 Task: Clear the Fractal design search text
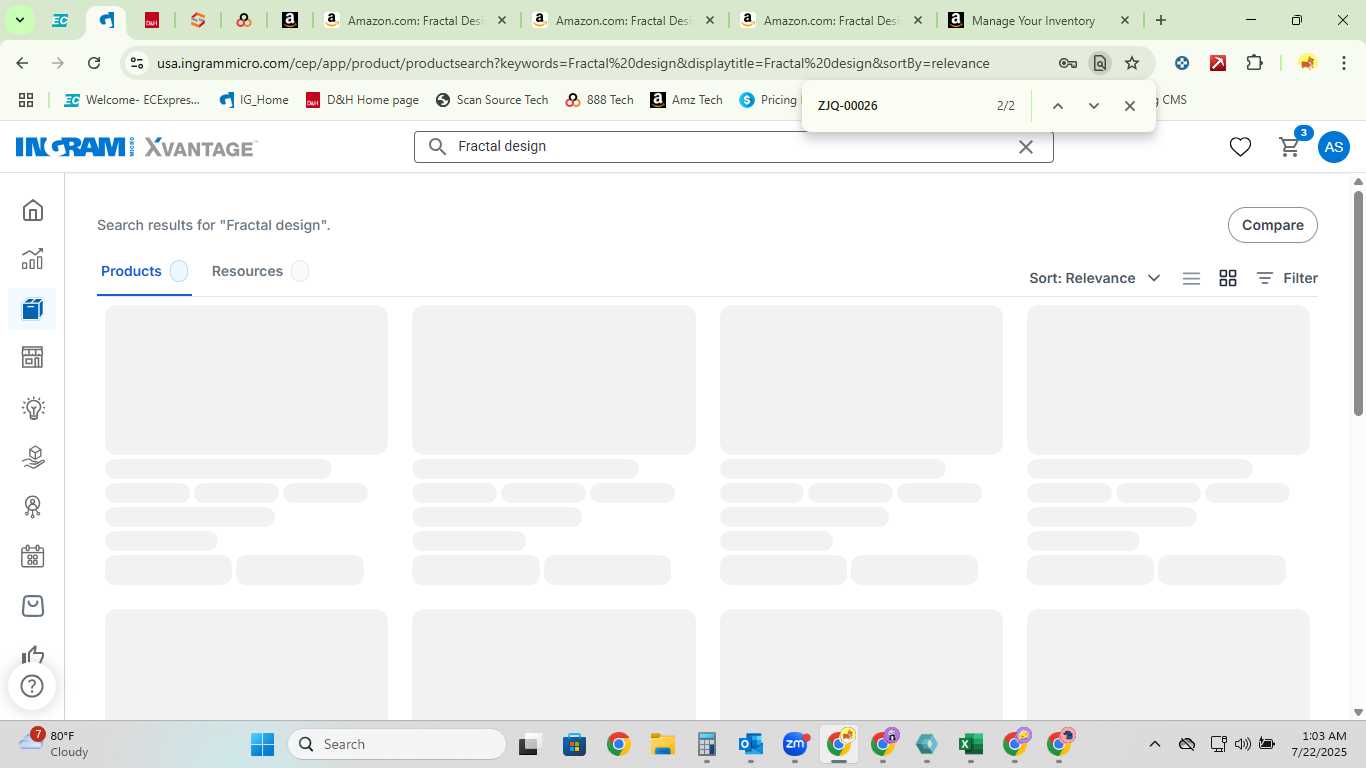pos(1025,147)
